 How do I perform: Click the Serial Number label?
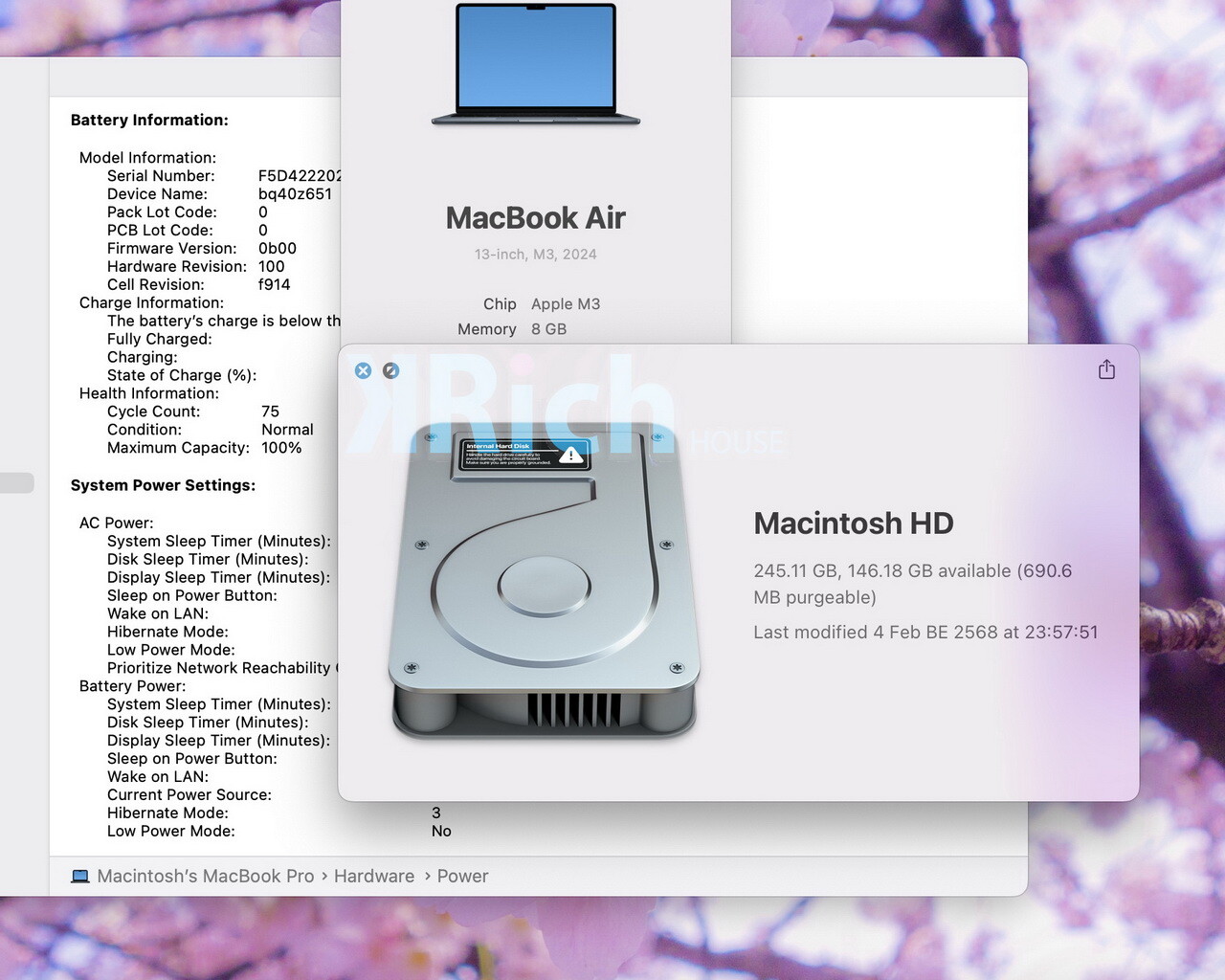pyautogui.click(x=161, y=175)
